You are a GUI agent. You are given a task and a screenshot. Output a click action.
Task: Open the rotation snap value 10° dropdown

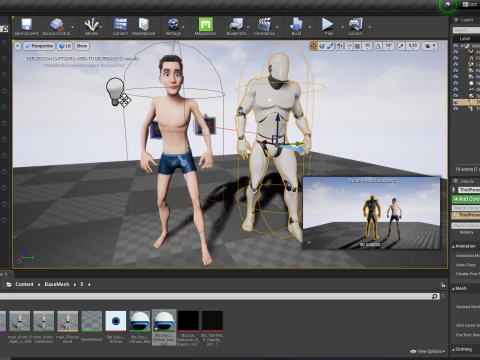pos(389,46)
